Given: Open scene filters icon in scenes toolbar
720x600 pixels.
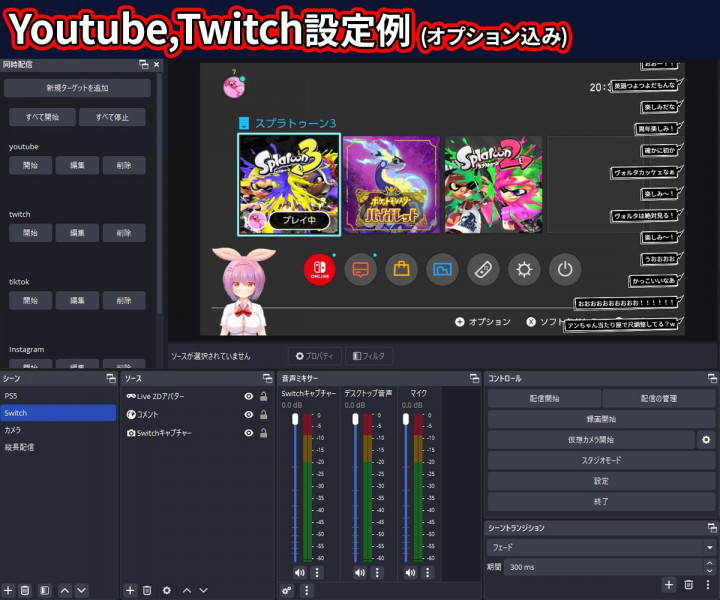Looking at the screenshot, I should (45, 590).
